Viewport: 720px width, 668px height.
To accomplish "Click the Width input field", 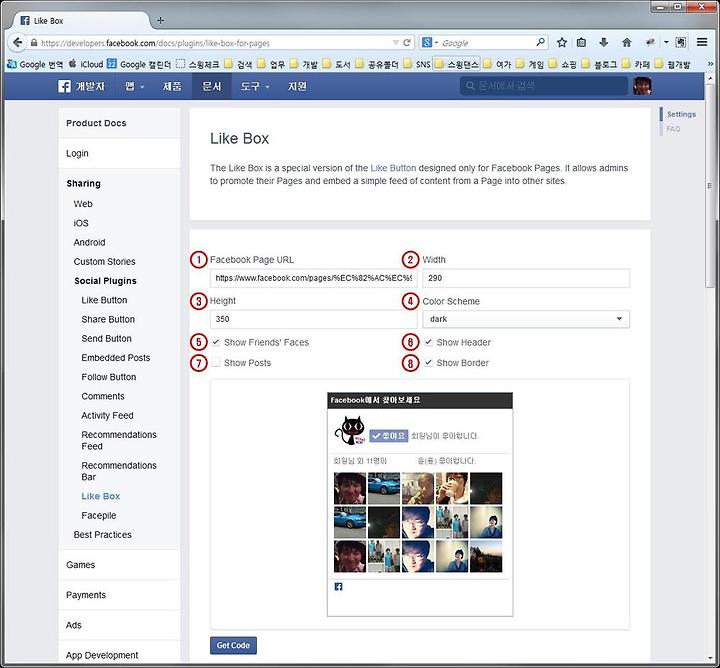I will click(x=526, y=278).
